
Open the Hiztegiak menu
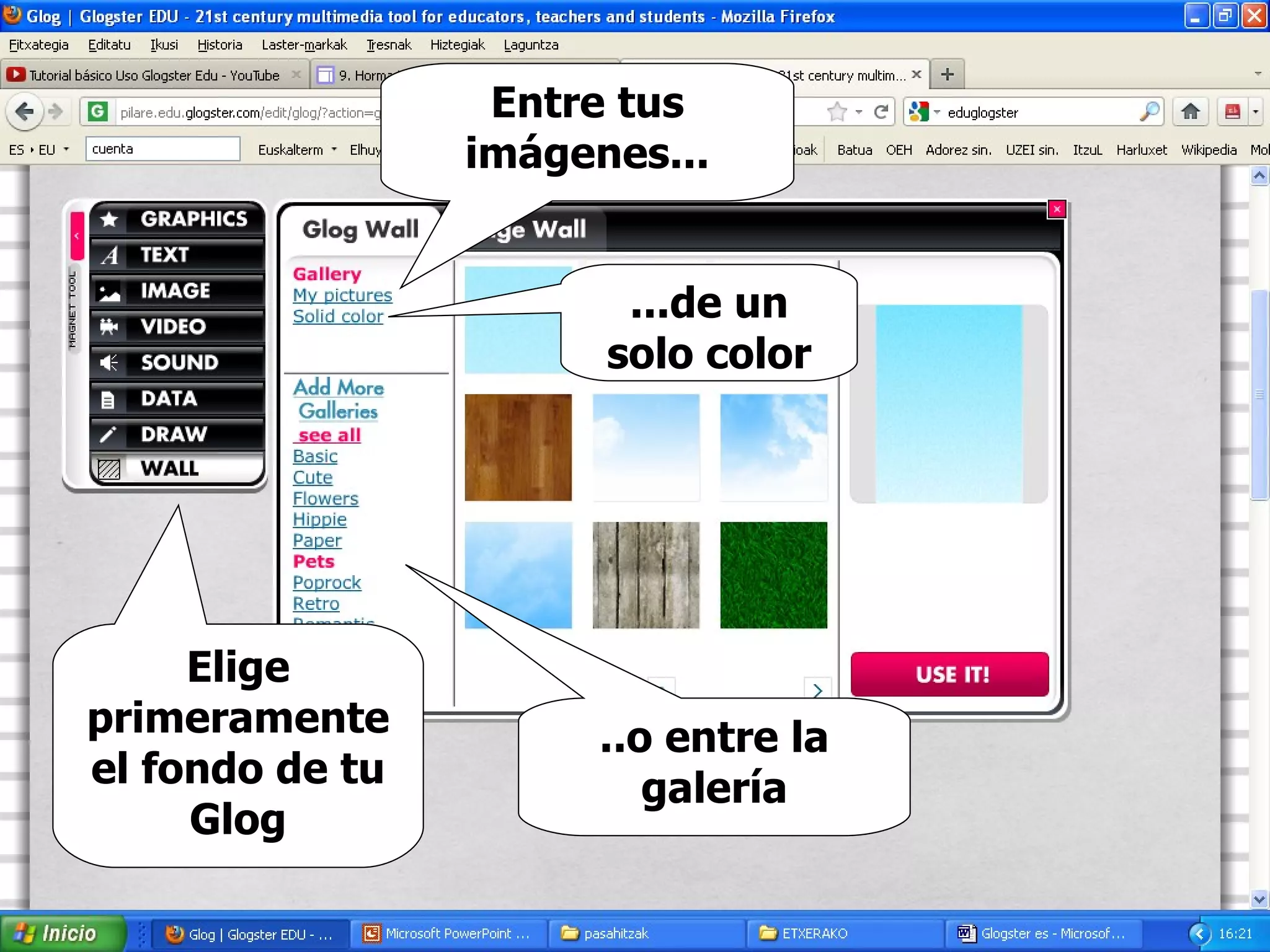(458, 45)
